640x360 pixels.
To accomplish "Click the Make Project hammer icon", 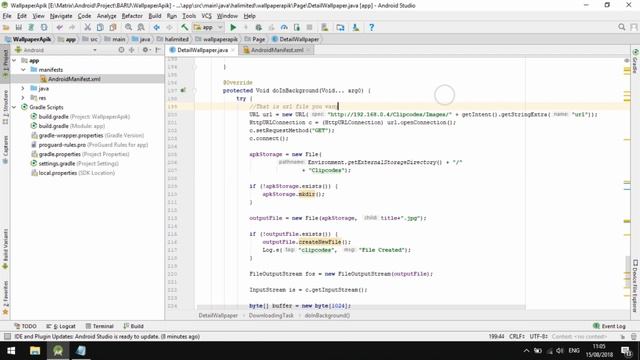I will pyautogui.click(x=184, y=27).
